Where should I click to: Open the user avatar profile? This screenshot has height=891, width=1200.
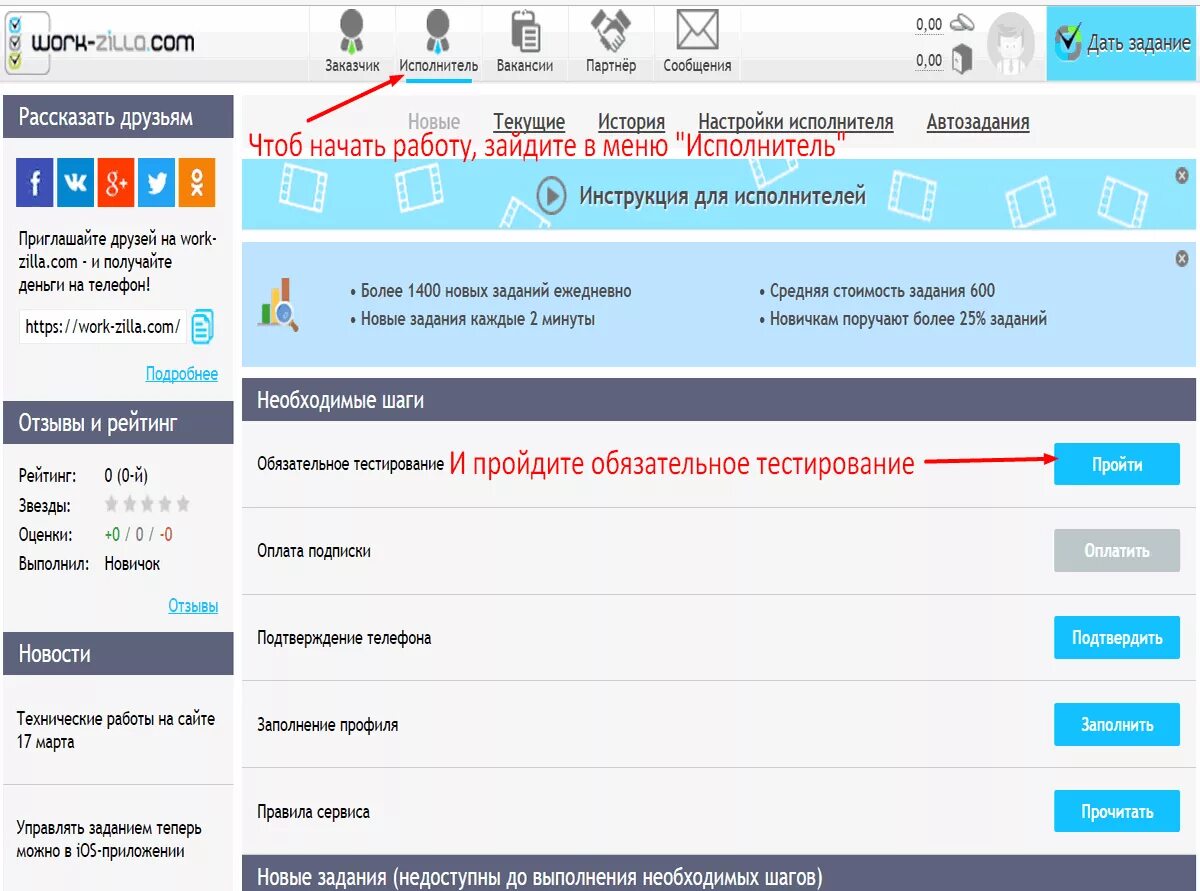point(1010,42)
